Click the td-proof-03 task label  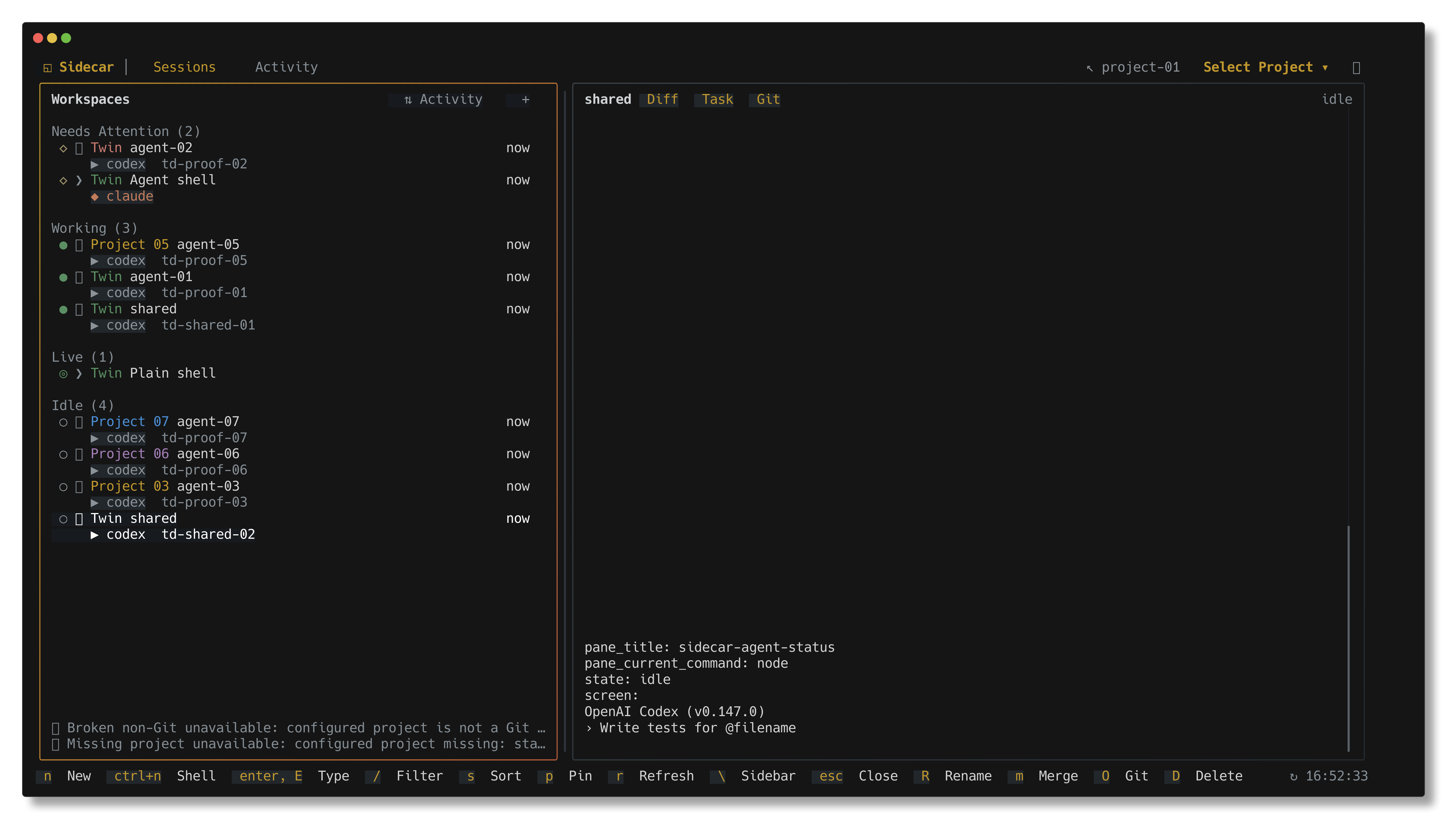click(x=204, y=503)
